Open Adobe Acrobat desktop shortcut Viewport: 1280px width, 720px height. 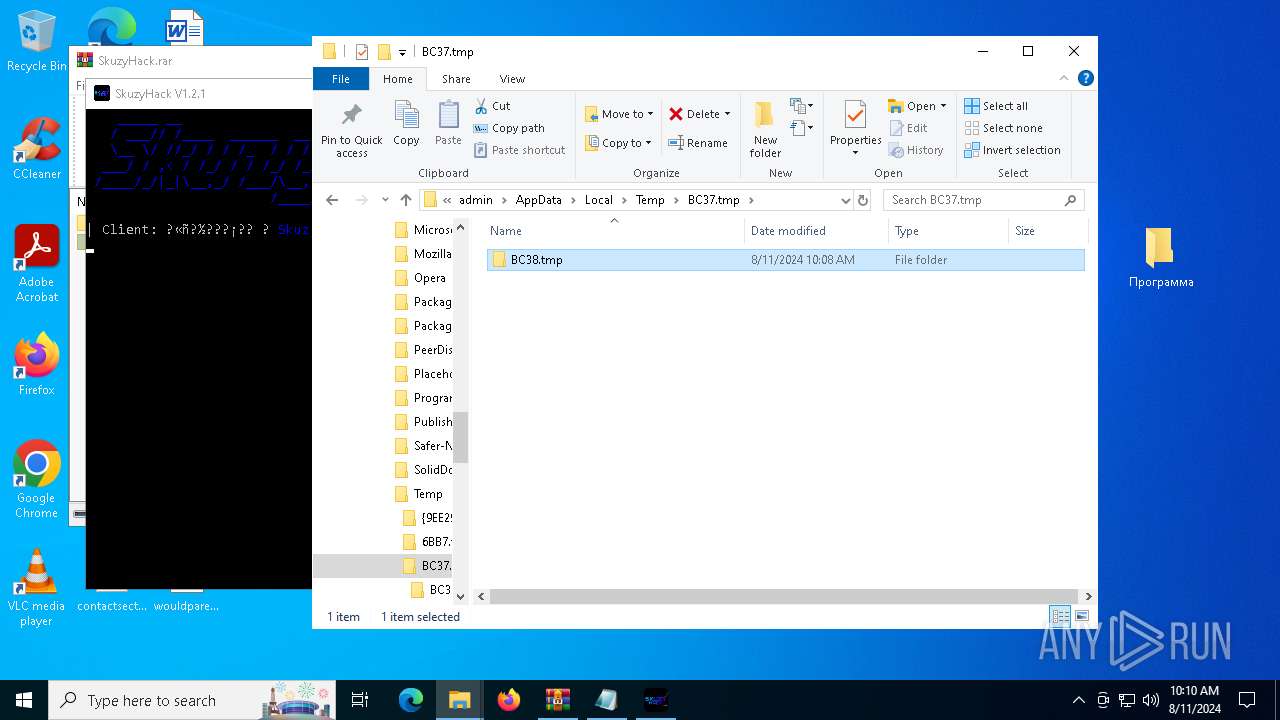[37, 263]
